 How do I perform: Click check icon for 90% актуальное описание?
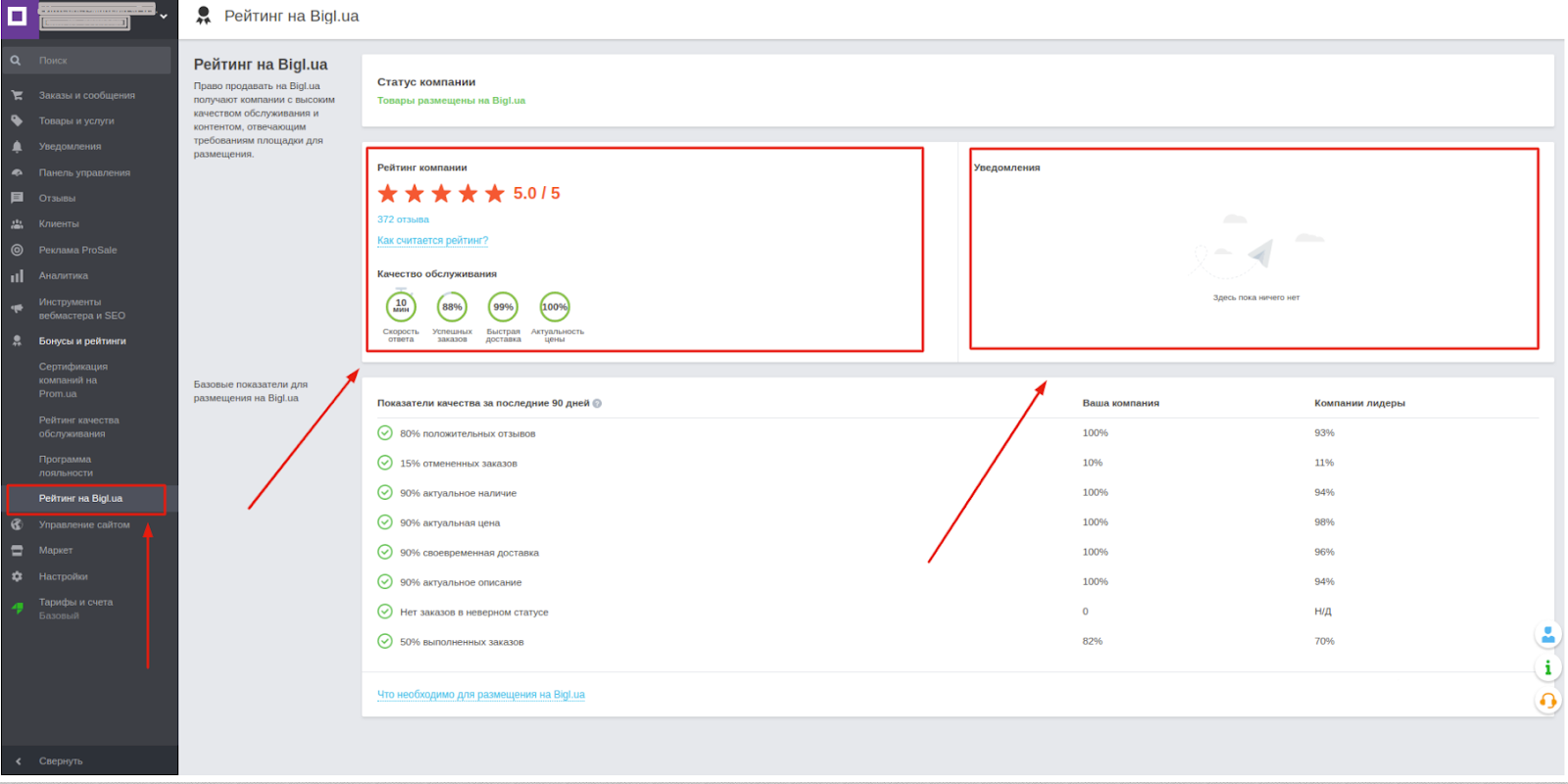tap(385, 582)
